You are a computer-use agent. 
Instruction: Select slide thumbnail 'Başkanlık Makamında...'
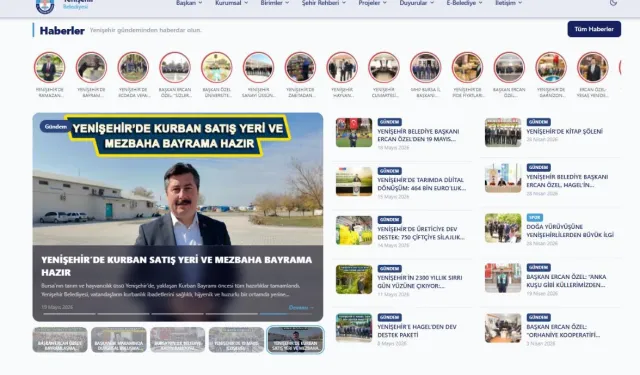tap(119, 339)
